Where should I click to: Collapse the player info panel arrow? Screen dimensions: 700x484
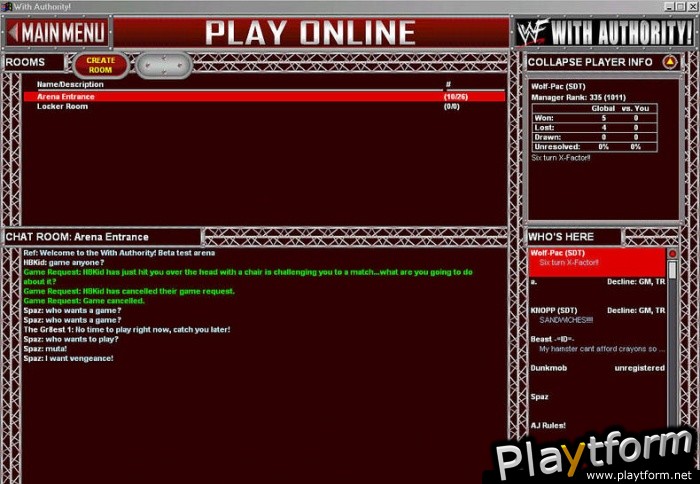670,62
